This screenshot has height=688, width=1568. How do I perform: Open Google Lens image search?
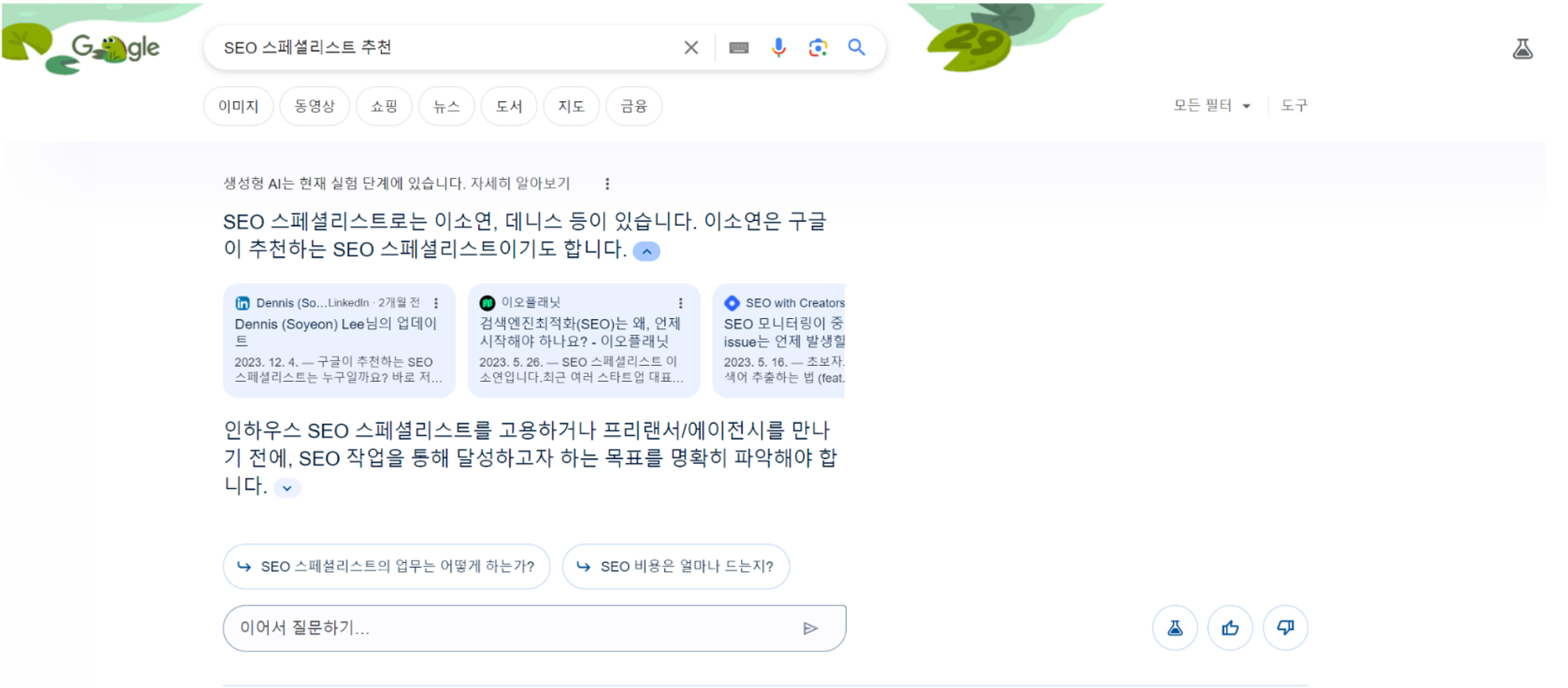(x=818, y=48)
